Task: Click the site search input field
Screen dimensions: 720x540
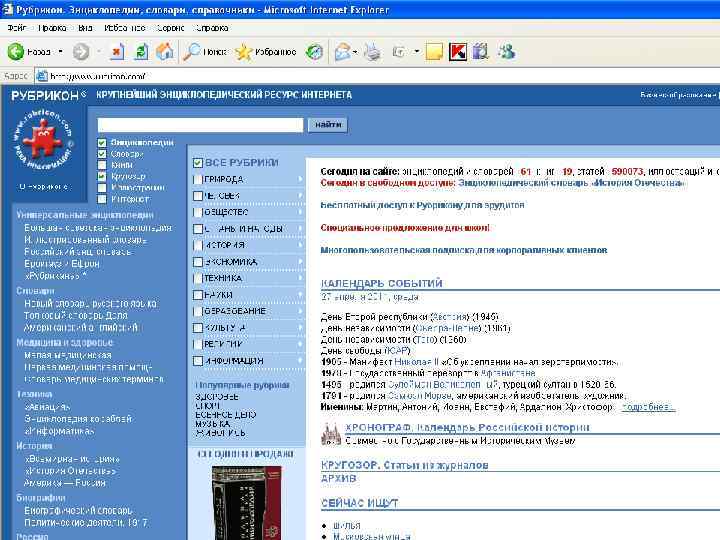Action: (200, 124)
